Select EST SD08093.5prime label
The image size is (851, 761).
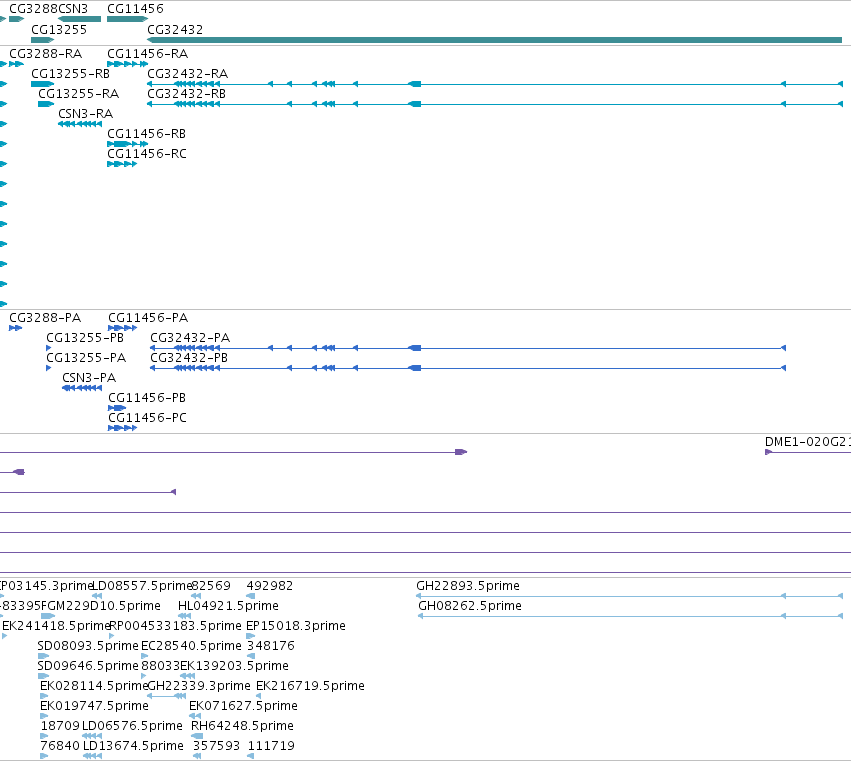pyautogui.click(x=88, y=646)
